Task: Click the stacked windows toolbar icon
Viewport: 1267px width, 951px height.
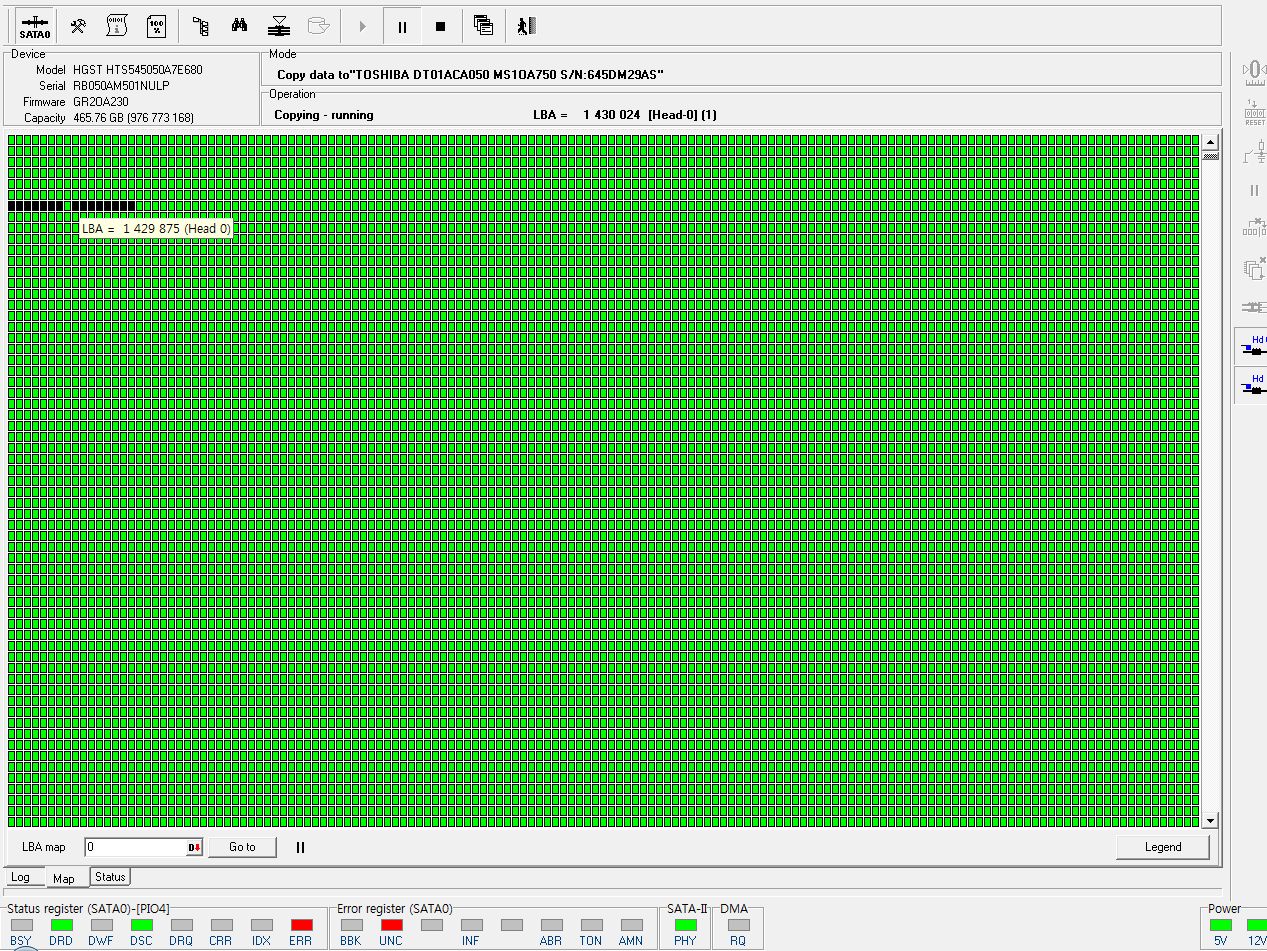Action: tap(483, 26)
